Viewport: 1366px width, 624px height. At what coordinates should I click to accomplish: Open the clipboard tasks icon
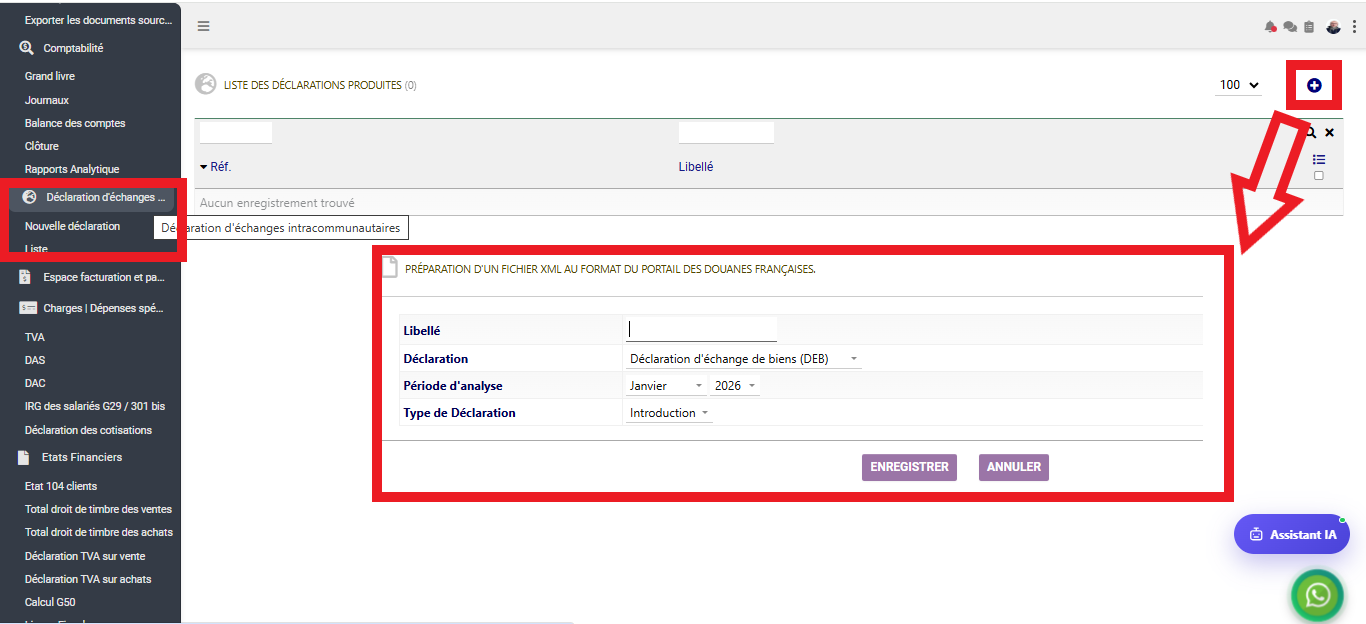click(1309, 27)
